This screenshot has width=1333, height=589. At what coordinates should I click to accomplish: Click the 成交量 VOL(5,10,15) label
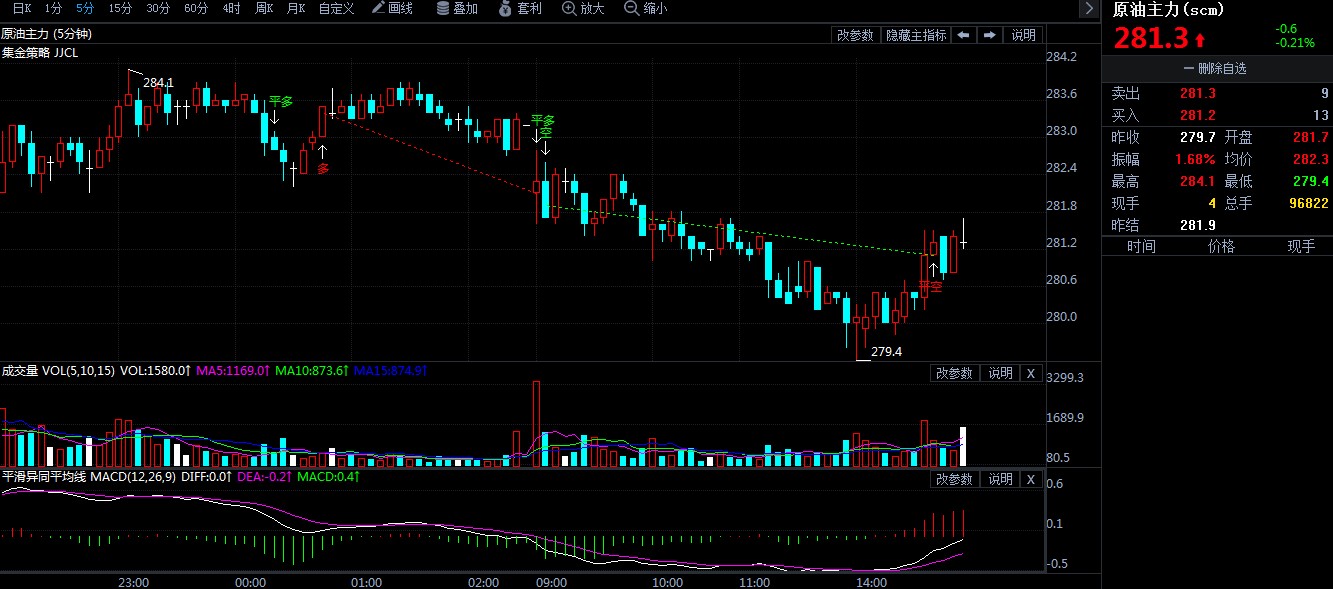[x=58, y=371]
